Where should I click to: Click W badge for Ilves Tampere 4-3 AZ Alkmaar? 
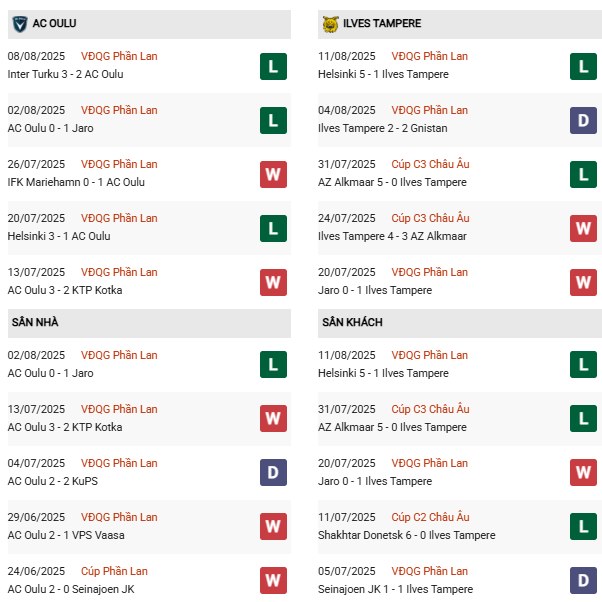pos(584,228)
